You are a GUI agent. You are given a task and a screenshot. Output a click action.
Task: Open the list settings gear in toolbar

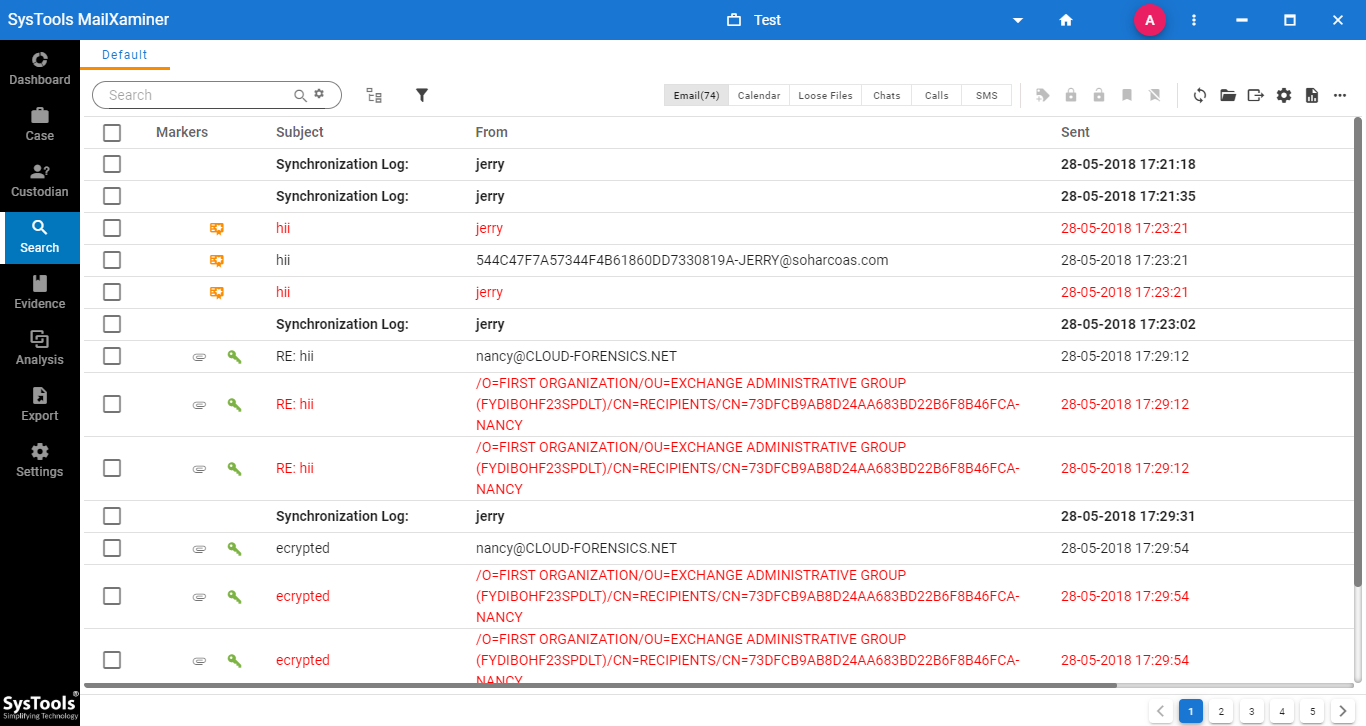tap(1284, 95)
